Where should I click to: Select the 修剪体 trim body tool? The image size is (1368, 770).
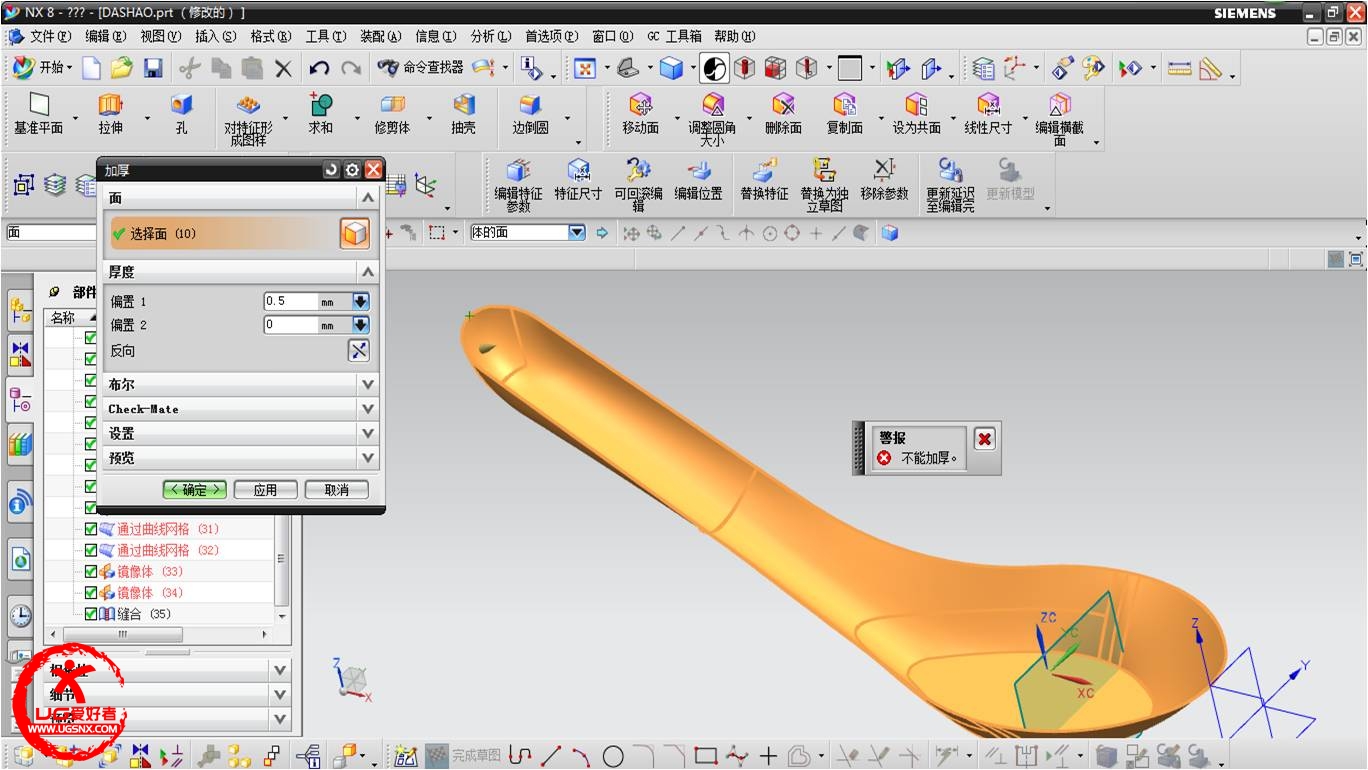click(392, 114)
